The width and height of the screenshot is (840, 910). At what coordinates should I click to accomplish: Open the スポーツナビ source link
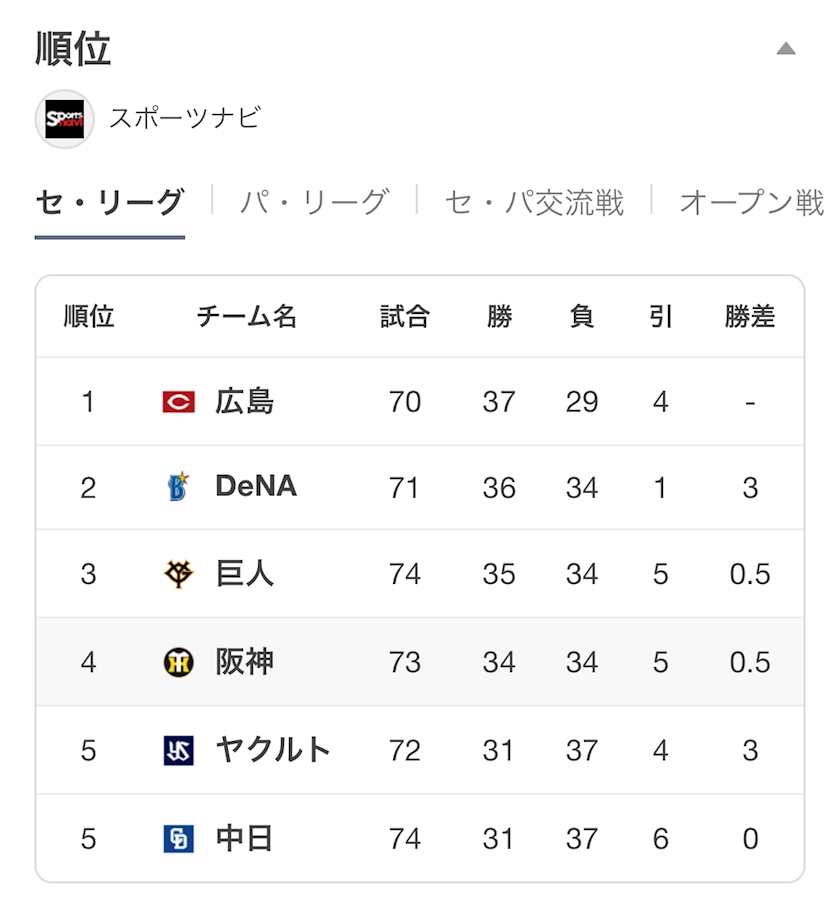(185, 118)
